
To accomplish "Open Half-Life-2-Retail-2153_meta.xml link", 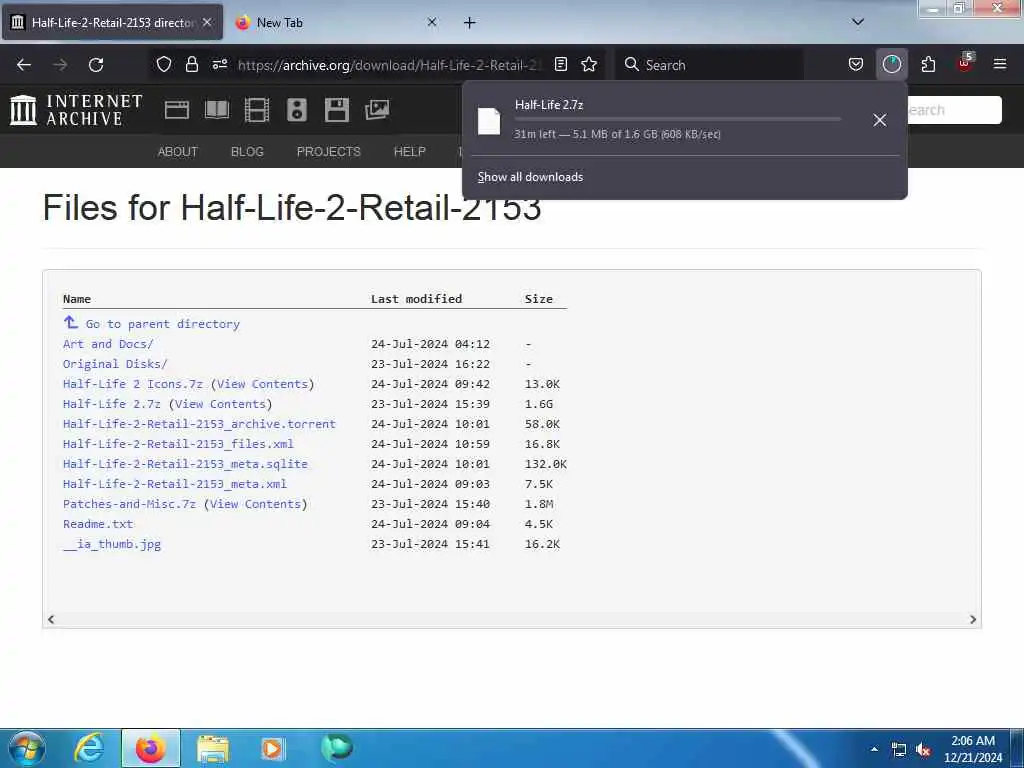I will point(175,484).
